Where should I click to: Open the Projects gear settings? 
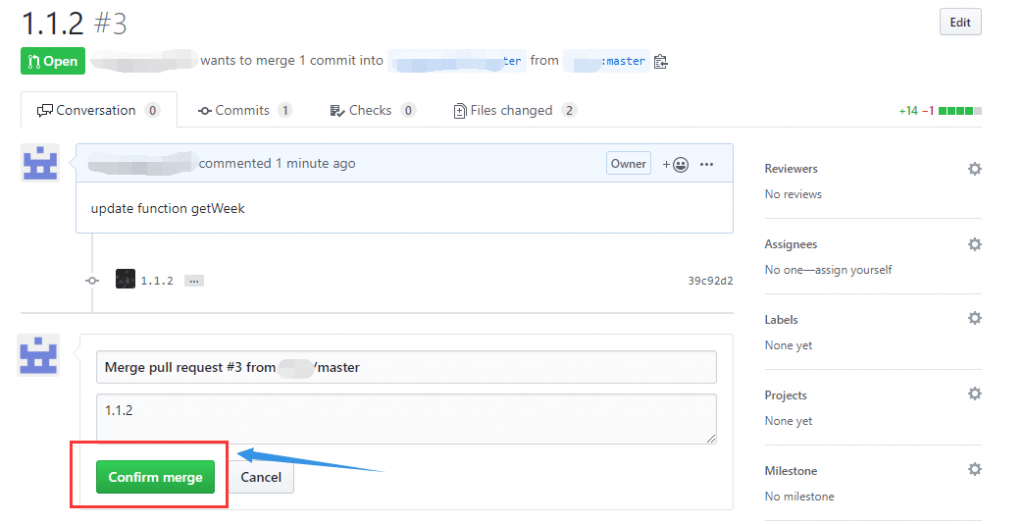tap(974, 394)
